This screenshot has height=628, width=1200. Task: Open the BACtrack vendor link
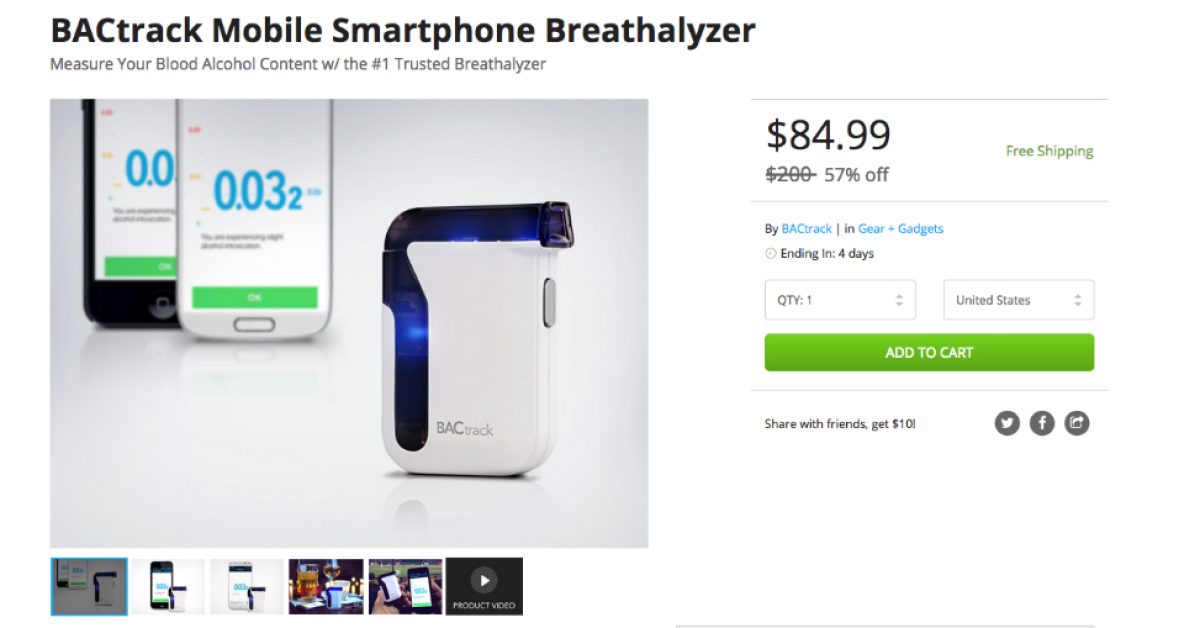[x=806, y=229]
